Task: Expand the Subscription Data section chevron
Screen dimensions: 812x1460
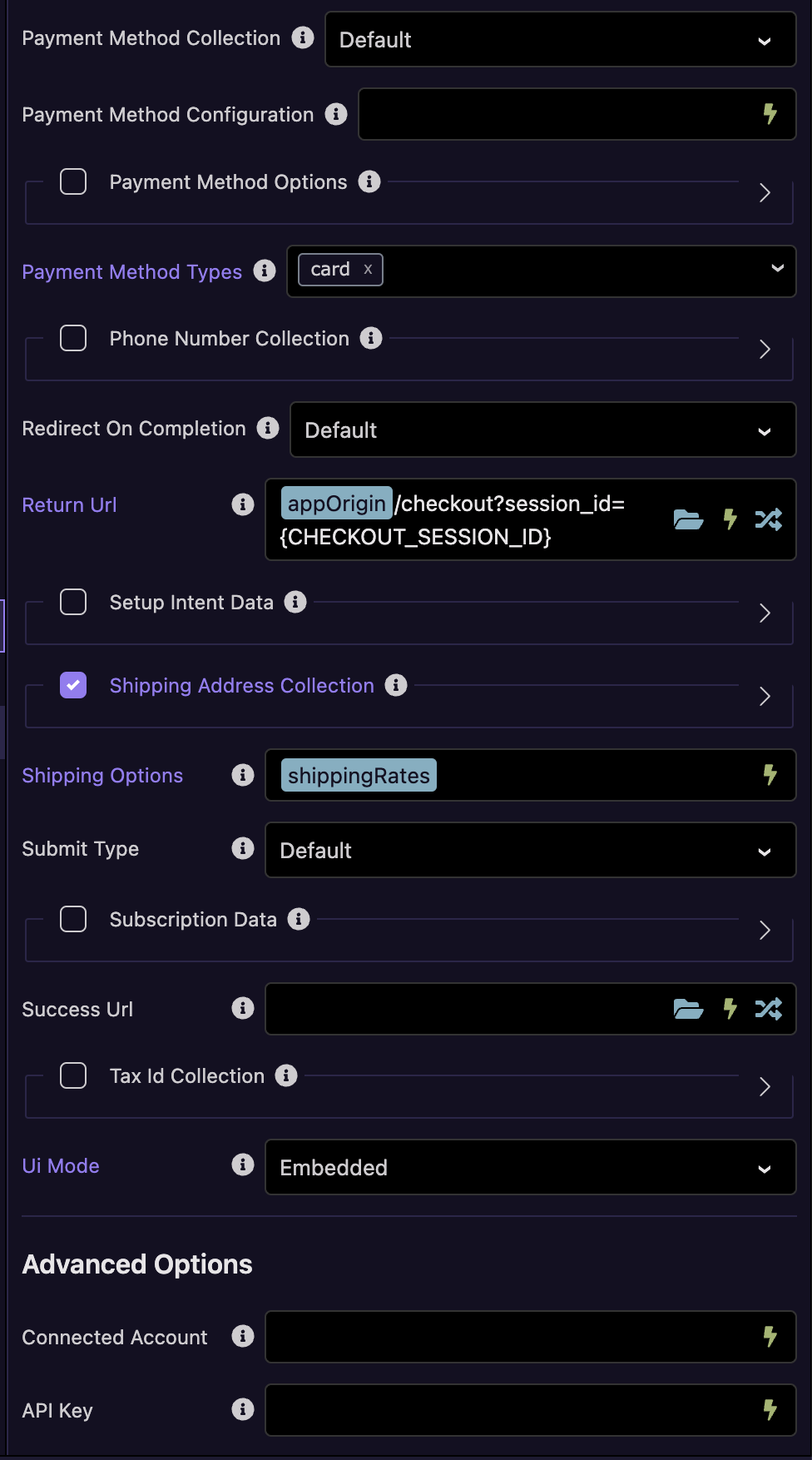Action: point(765,930)
